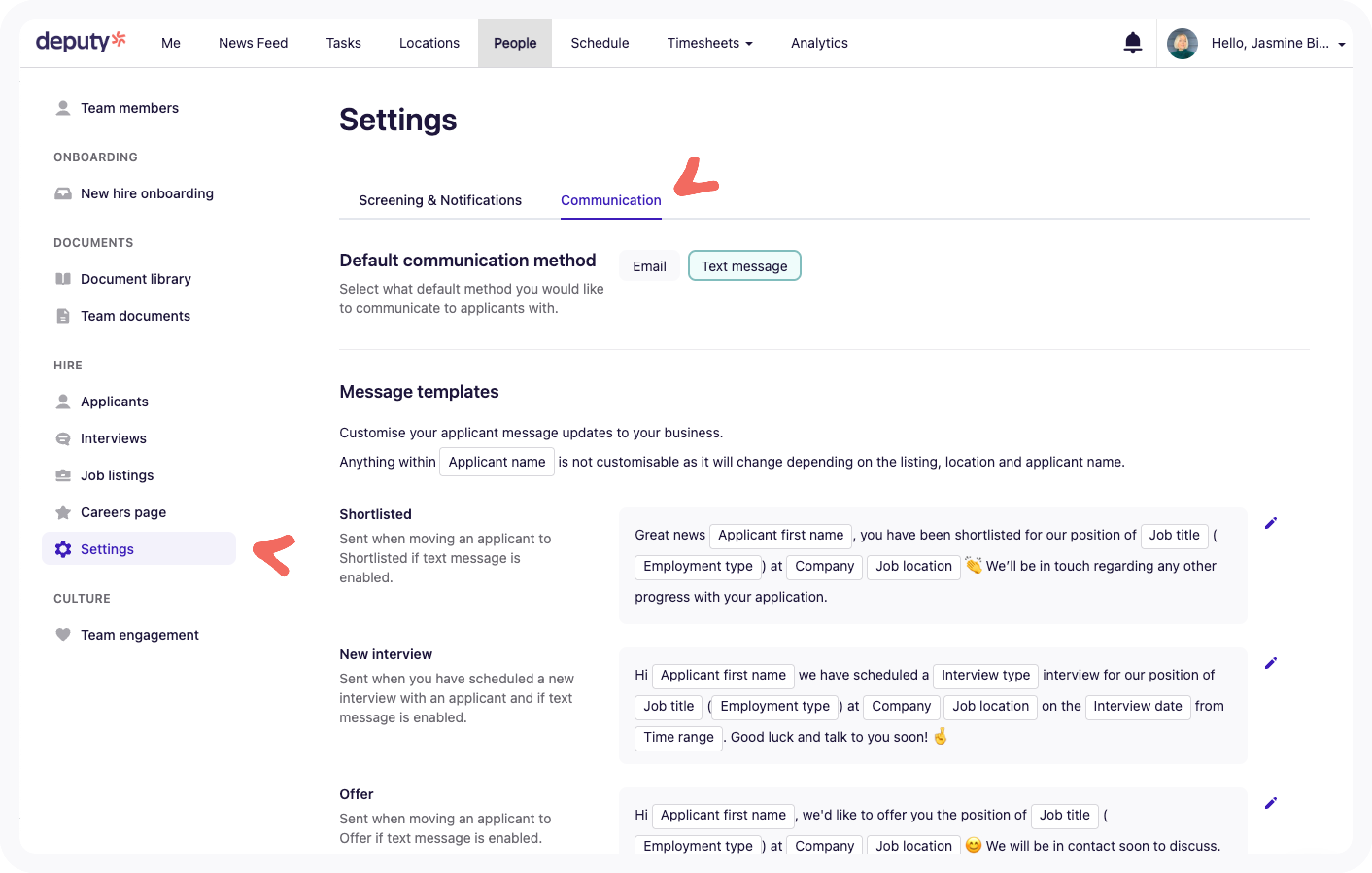Screen dimensions: 1372x873
Task: Click the Team engagement heart icon
Action: (63, 635)
